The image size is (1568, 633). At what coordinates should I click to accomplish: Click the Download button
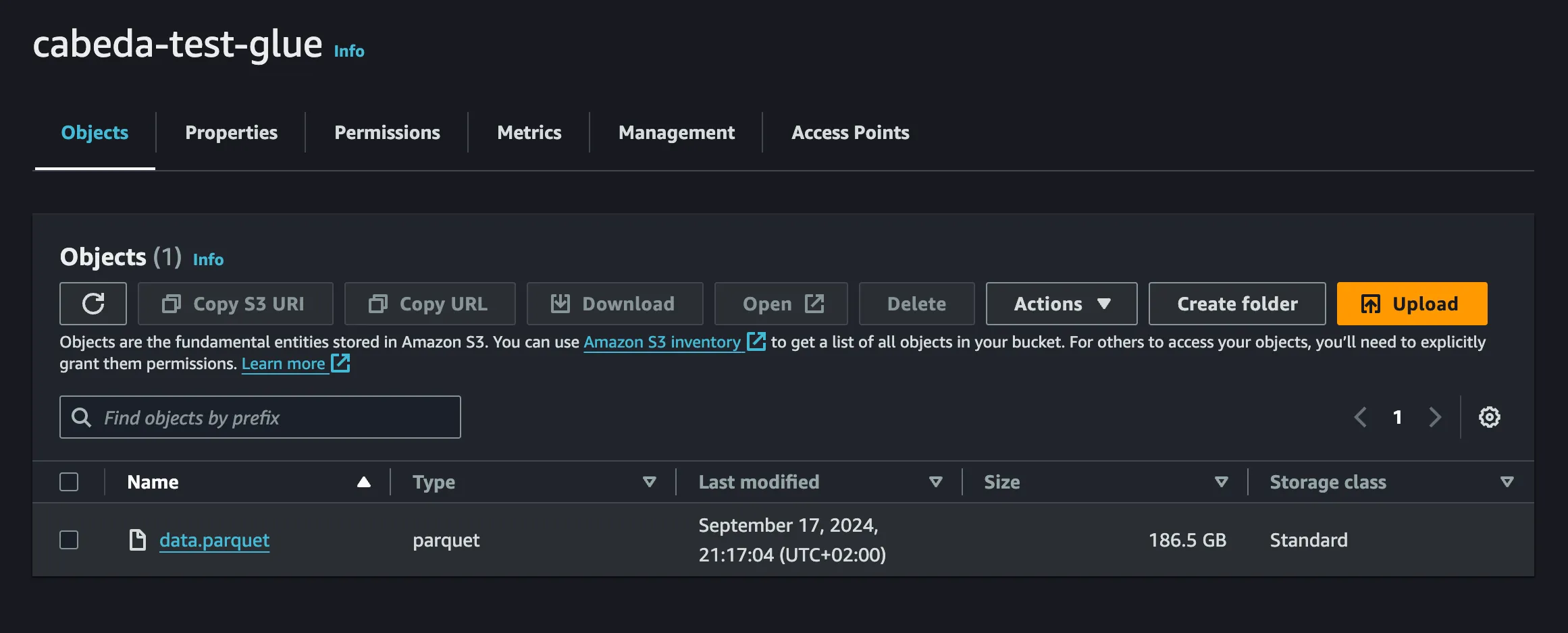coord(615,304)
